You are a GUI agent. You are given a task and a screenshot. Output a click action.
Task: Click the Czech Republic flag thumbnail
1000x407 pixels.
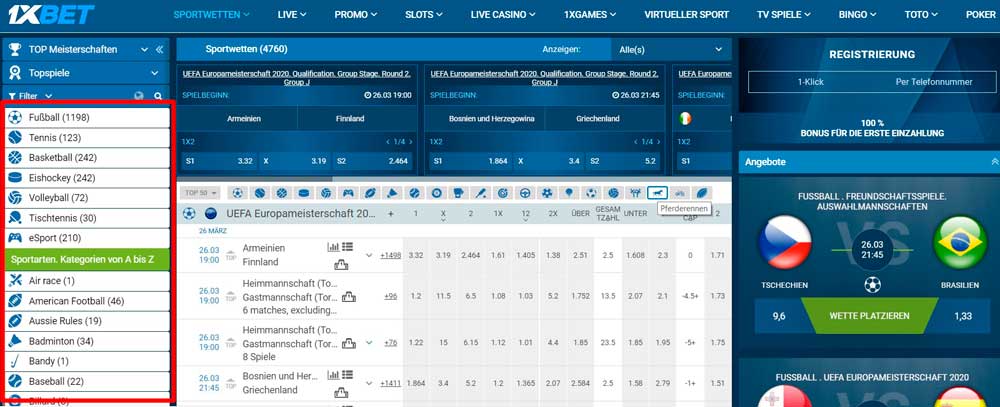[x=784, y=242]
